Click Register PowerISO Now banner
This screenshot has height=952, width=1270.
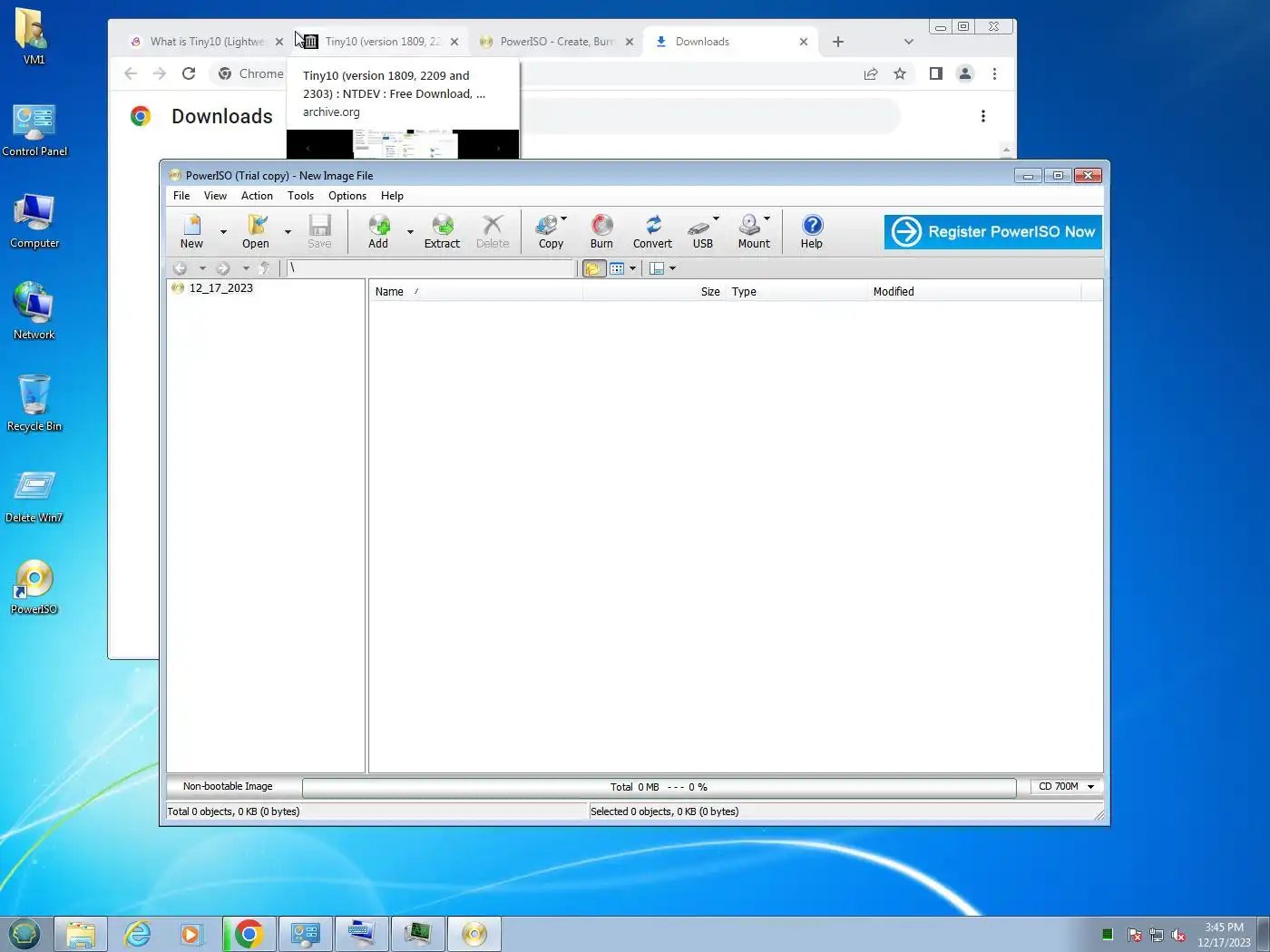coord(993,231)
